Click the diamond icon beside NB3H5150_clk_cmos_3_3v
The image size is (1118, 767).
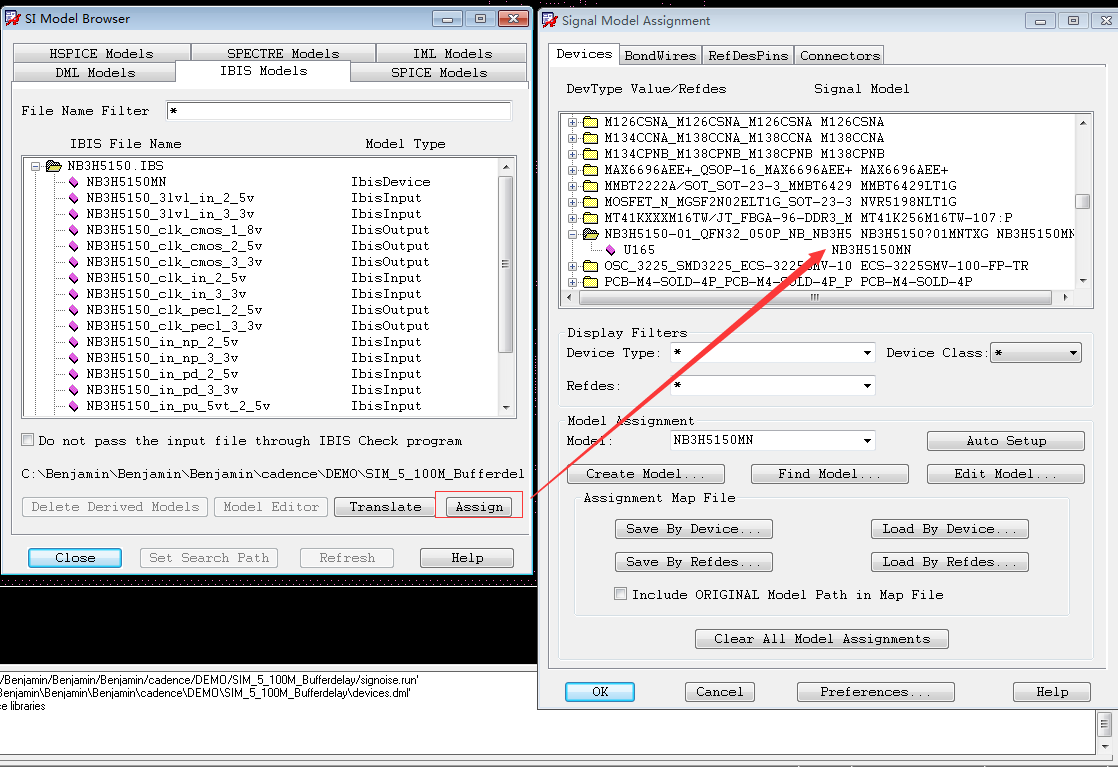click(73, 262)
